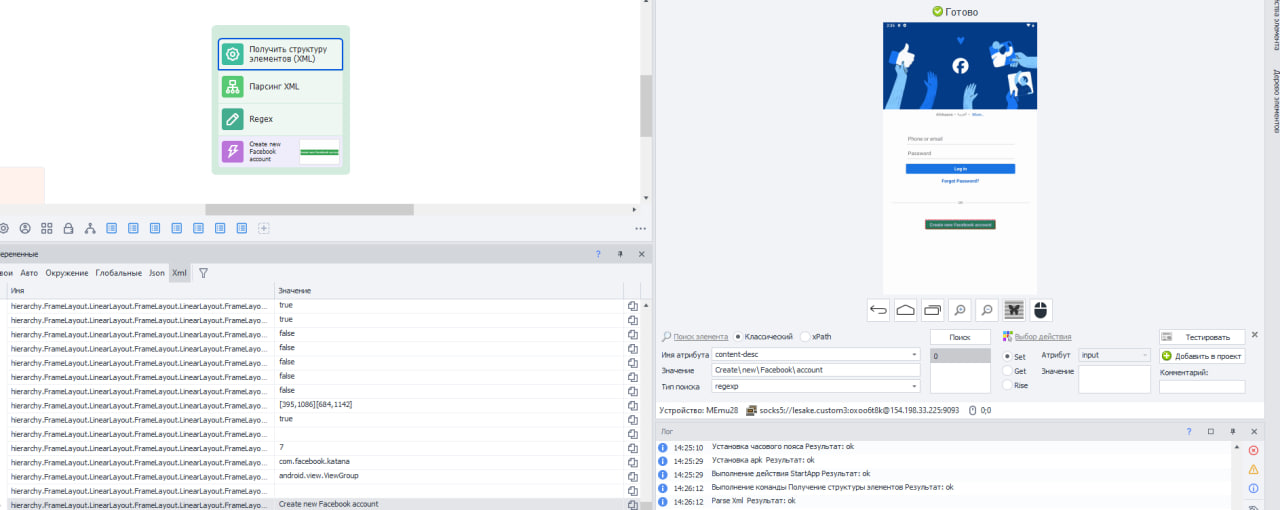This screenshot has height=510, width=1280.
Task: Click the "Добавить в проект" button
Action: tap(1203, 356)
